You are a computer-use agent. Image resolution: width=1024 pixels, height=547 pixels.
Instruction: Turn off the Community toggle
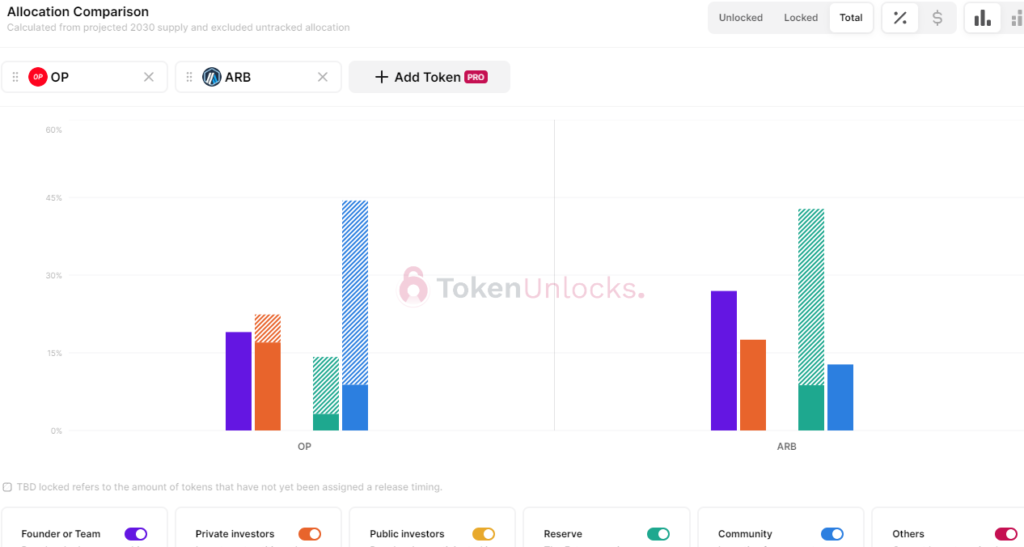tap(832, 534)
